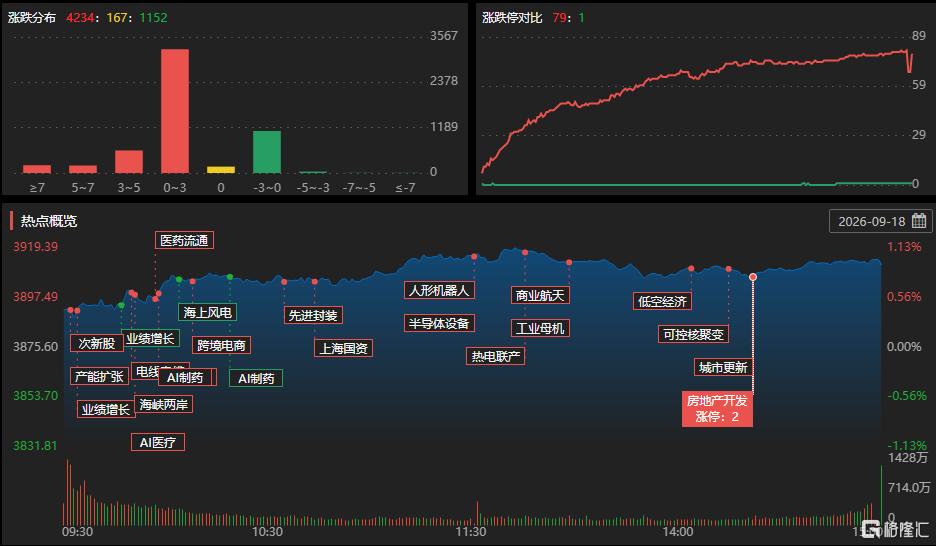The image size is (936, 546).
Task: Click the highlighted 房地产开发 涨停 tooltip
Action: (x=717, y=409)
